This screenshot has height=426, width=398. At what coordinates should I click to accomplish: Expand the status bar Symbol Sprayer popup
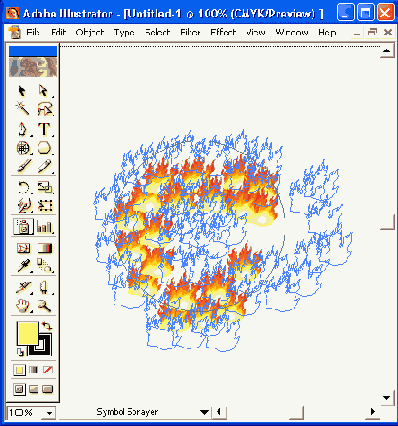[x=204, y=412]
